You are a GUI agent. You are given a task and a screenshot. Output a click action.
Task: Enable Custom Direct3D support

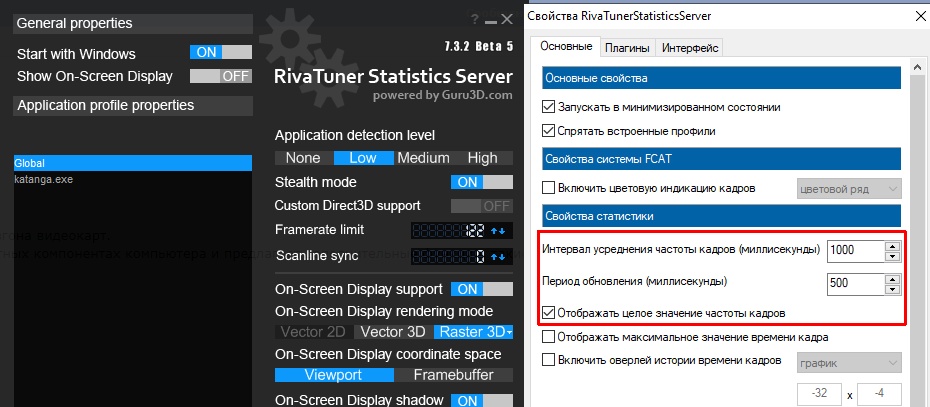click(482, 206)
